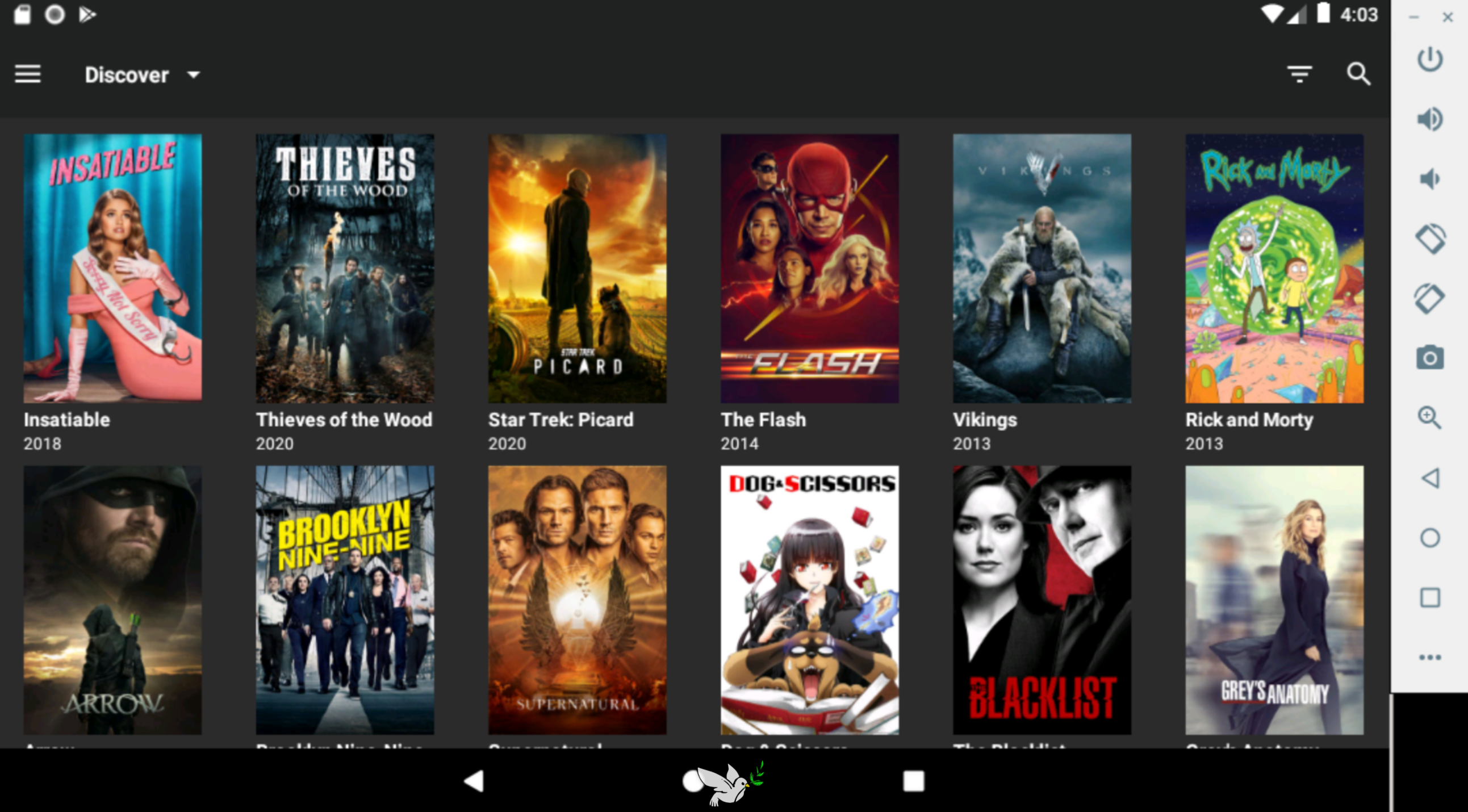Open more emulator options (three dots)
This screenshot has width=1468, height=812.
[1430, 657]
